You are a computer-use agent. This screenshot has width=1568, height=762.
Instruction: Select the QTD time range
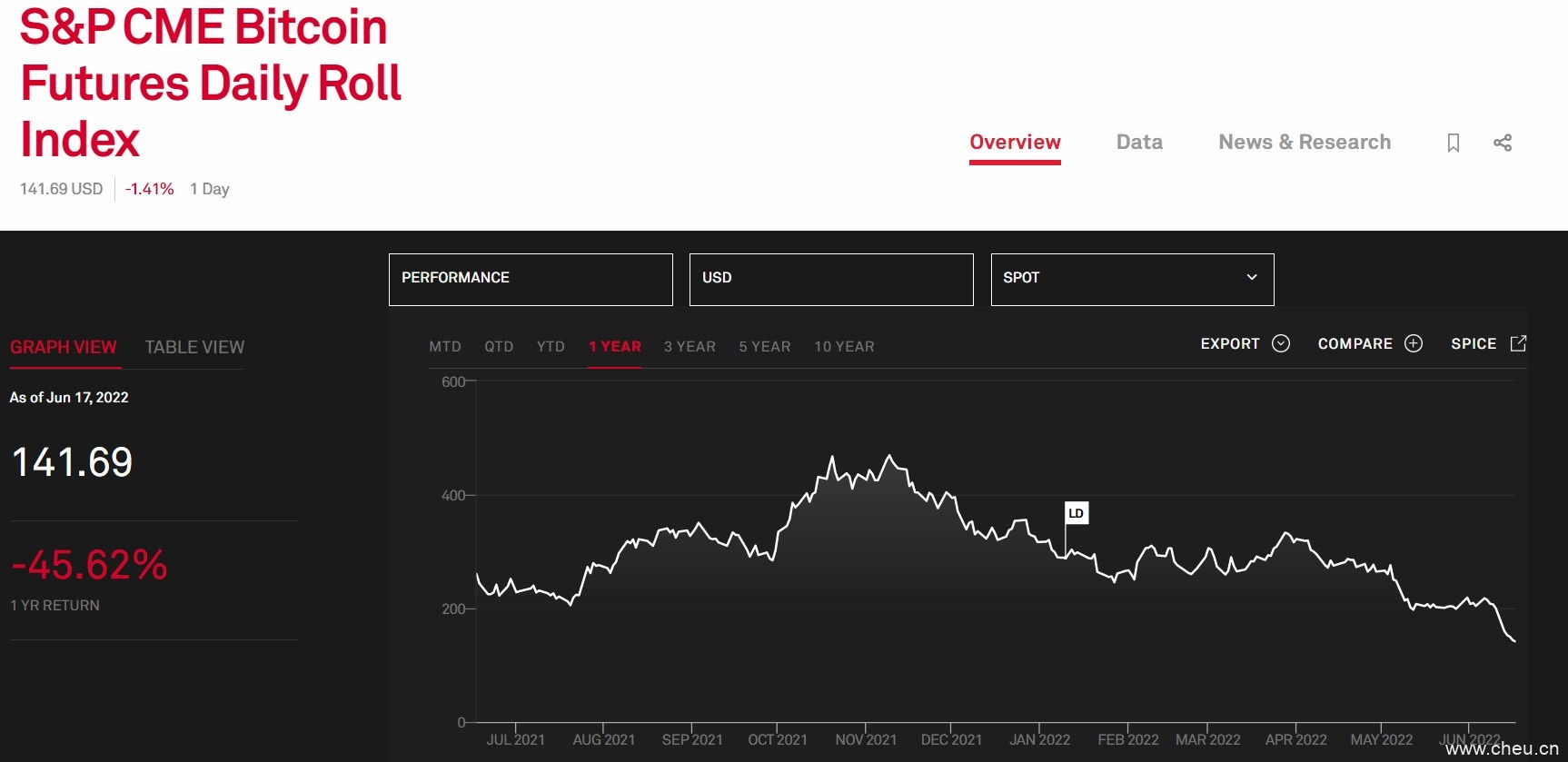tap(499, 347)
